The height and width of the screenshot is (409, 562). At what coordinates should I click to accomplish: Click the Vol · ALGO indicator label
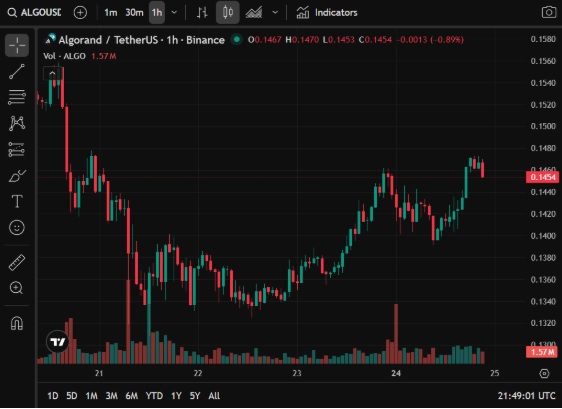[x=65, y=56]
